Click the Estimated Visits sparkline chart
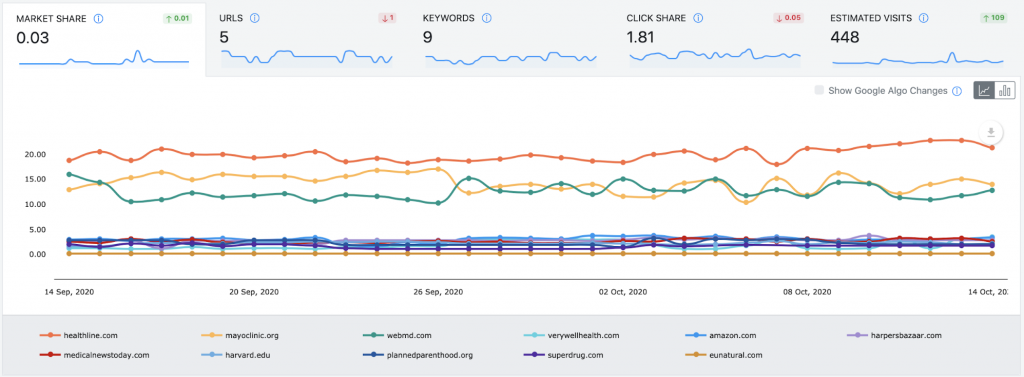1024x377 pixels. 918,59
